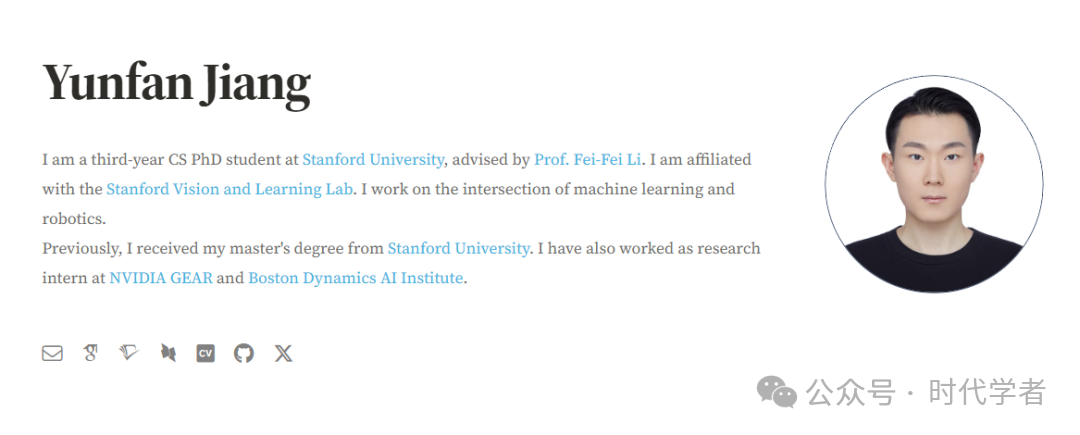Screen dimensions: 1080x435
Task: Open the X (Twitter) profile icon
Action: [x=283, y=353]
